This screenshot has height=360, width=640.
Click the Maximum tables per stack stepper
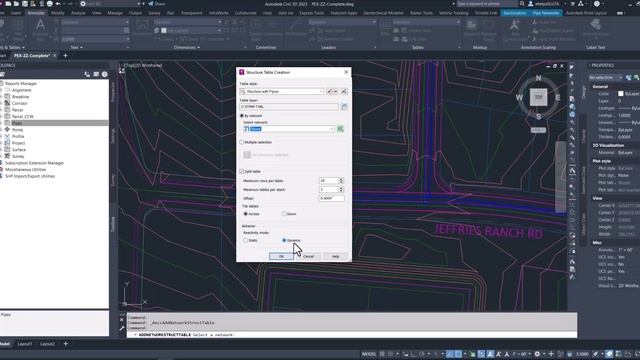tap(341, 189)
